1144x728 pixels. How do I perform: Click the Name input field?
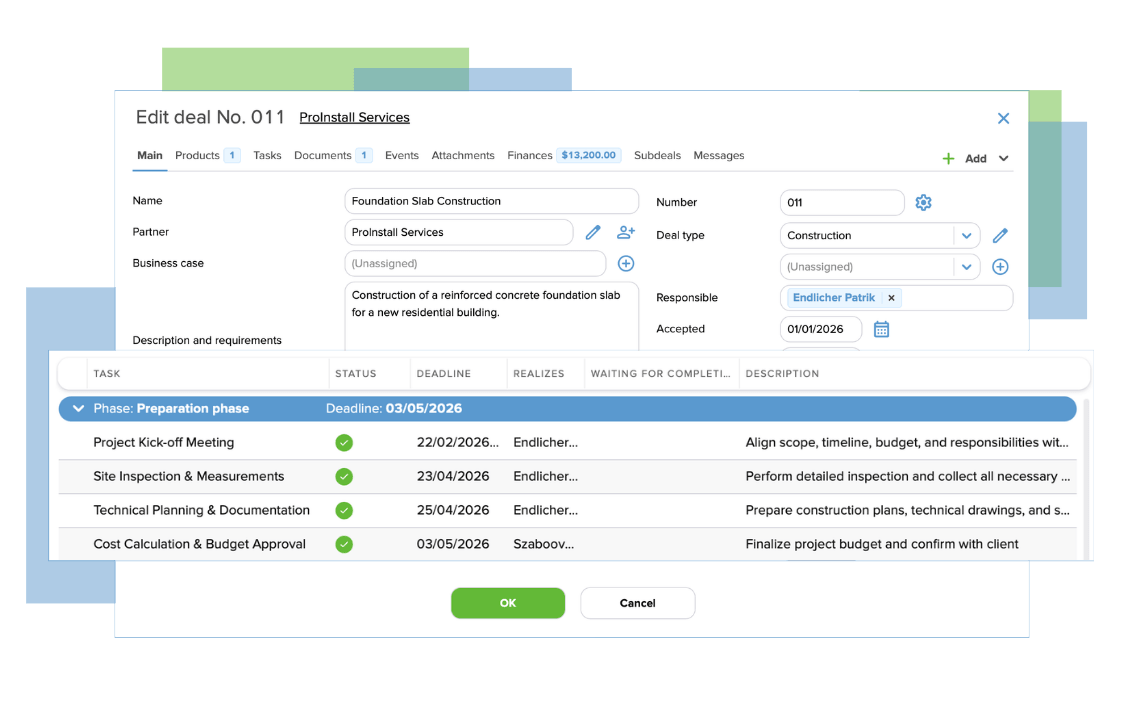[491, 200]
